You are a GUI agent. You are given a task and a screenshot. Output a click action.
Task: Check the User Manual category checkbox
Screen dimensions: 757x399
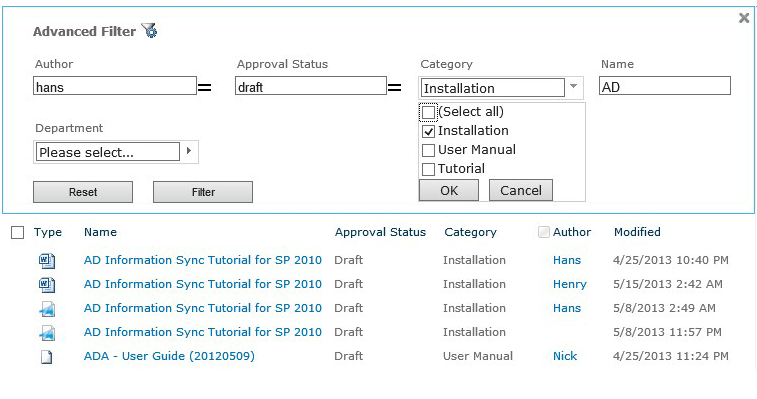tap(428, 150)
